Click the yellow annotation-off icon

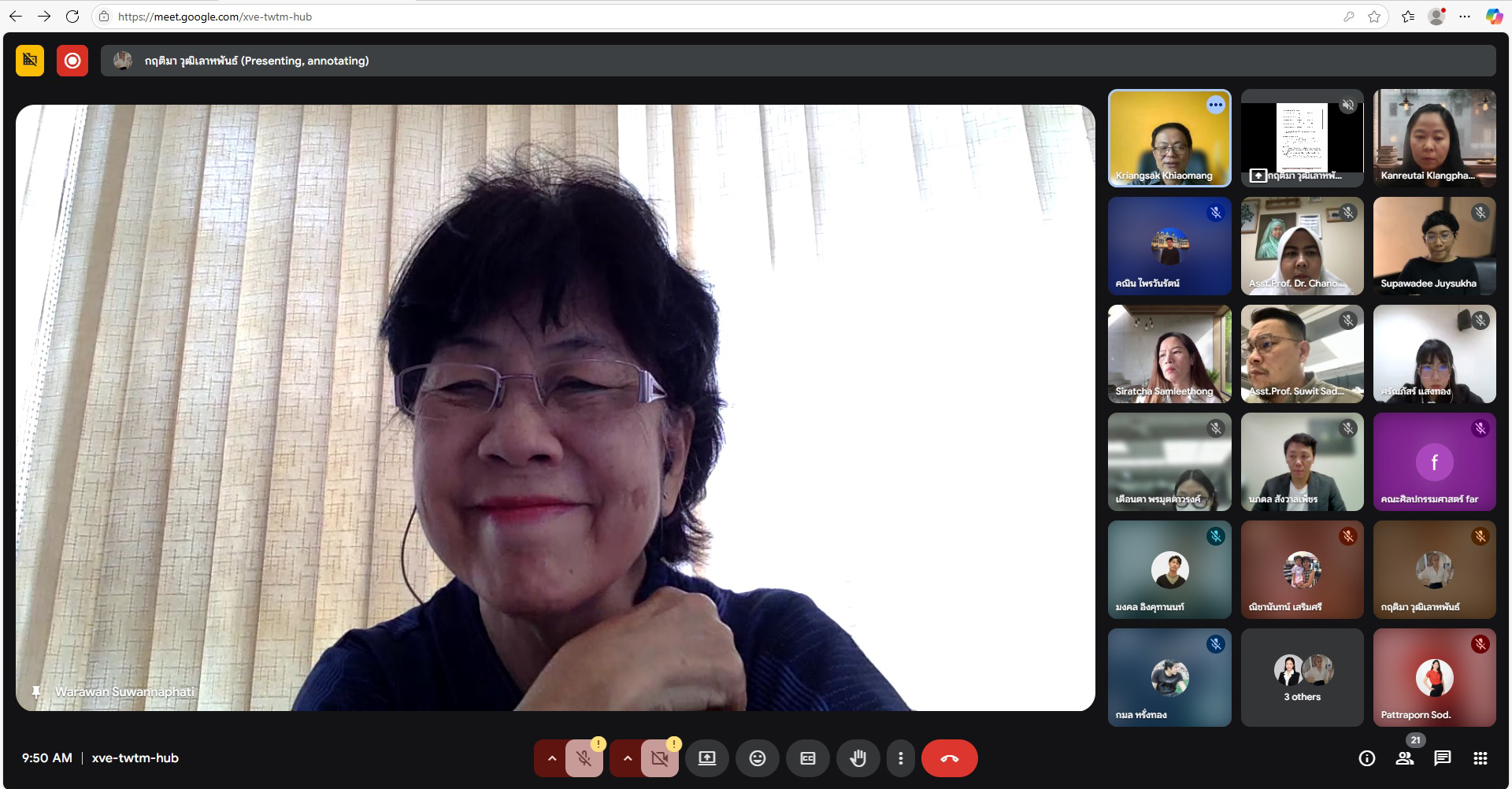click(30, 61)
